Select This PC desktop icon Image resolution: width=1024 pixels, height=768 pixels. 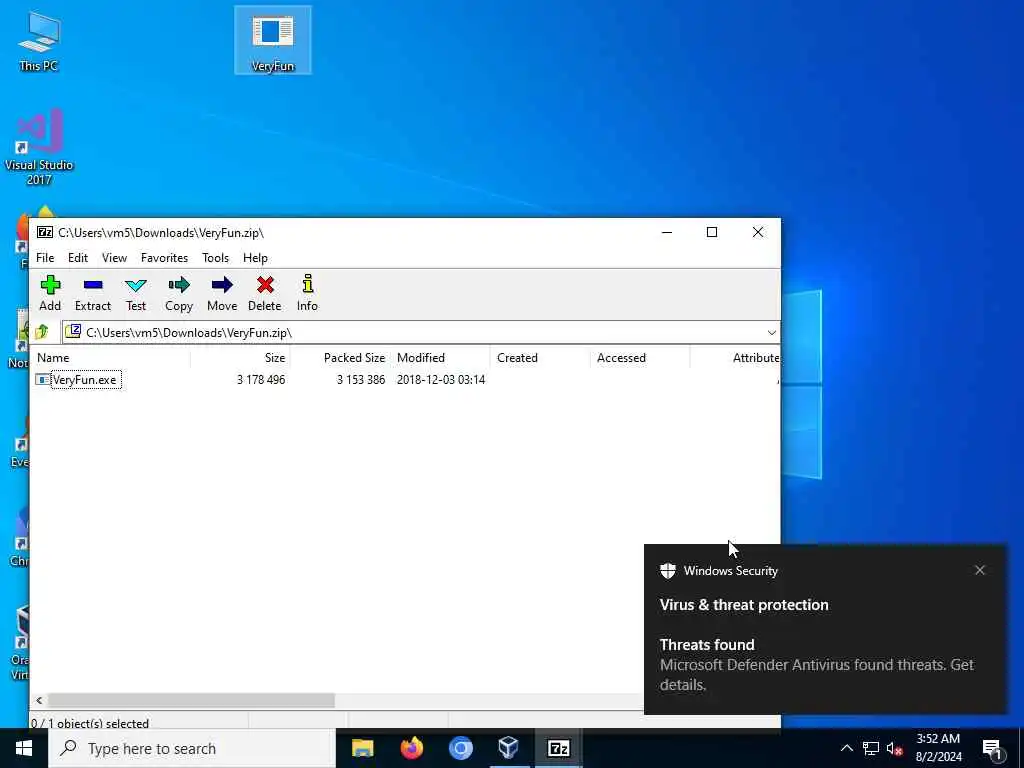39,40
